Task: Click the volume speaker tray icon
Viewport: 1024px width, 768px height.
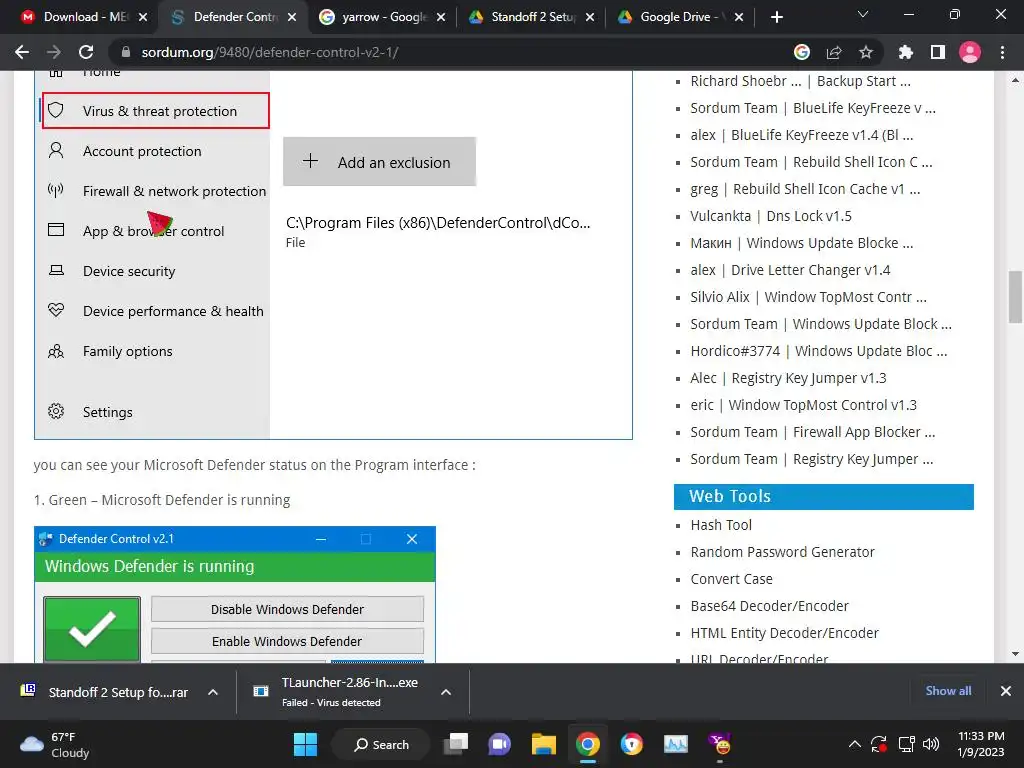Action: click(x=931, y=744)
